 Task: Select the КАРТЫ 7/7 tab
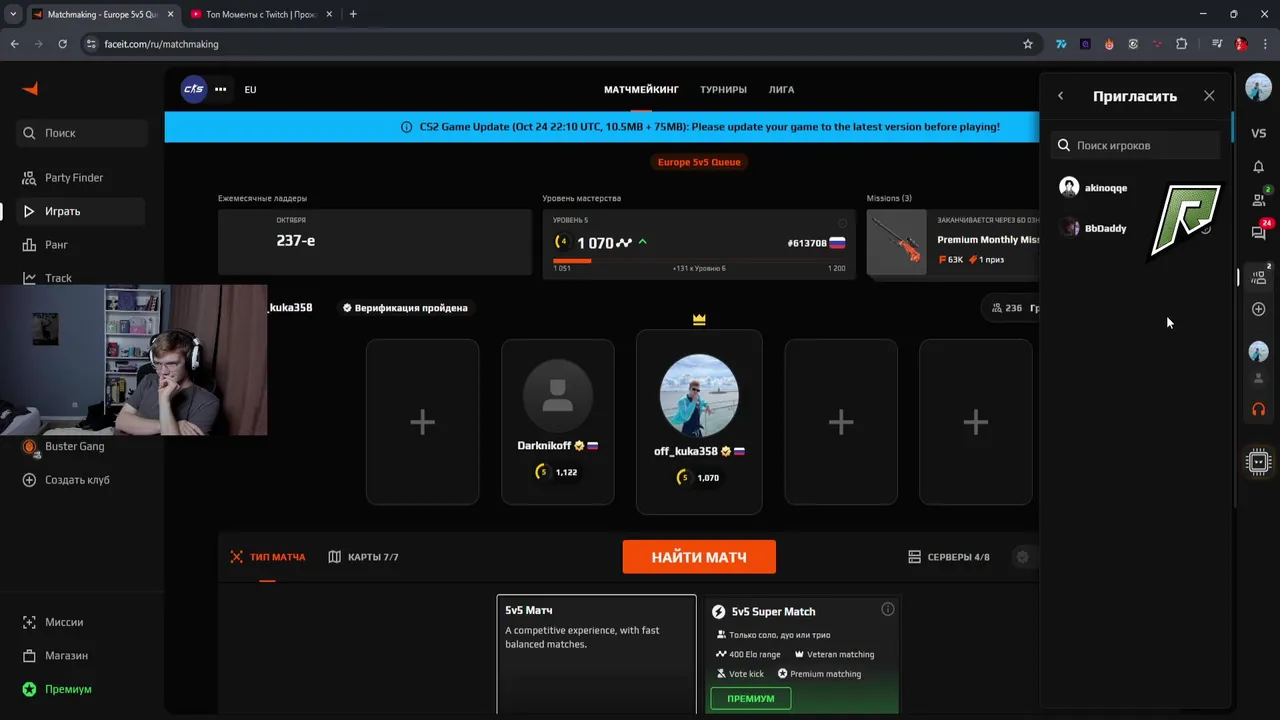click(x=363, y=557)
